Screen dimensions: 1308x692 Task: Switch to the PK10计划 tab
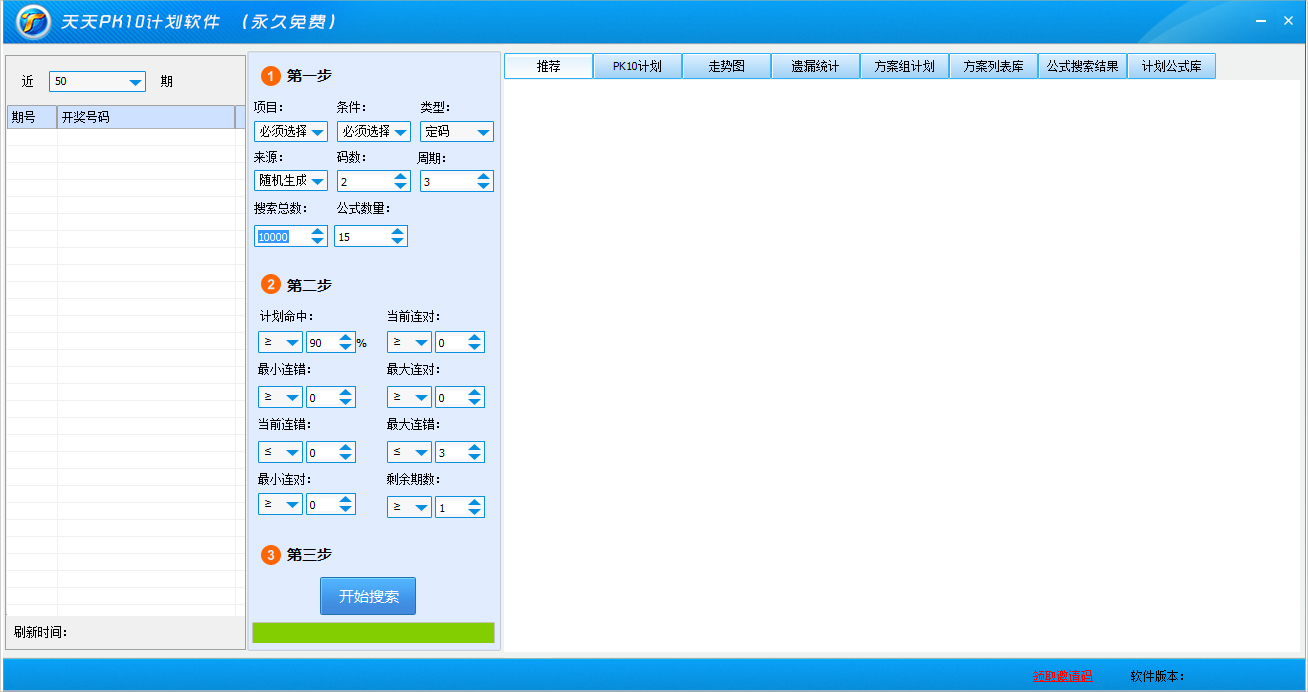(x=637, y=67)
